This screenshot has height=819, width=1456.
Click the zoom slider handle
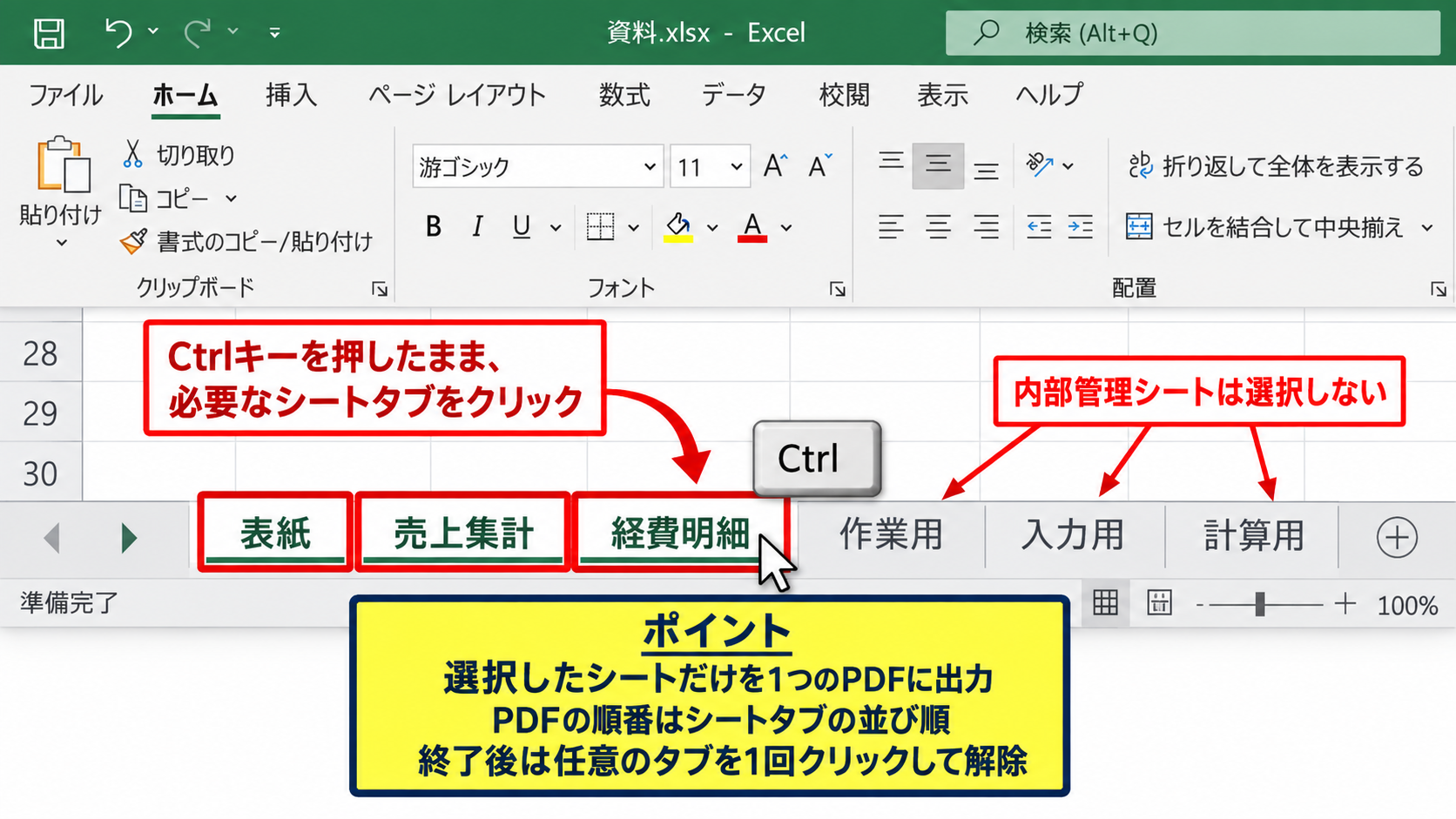pos(1260,603)
